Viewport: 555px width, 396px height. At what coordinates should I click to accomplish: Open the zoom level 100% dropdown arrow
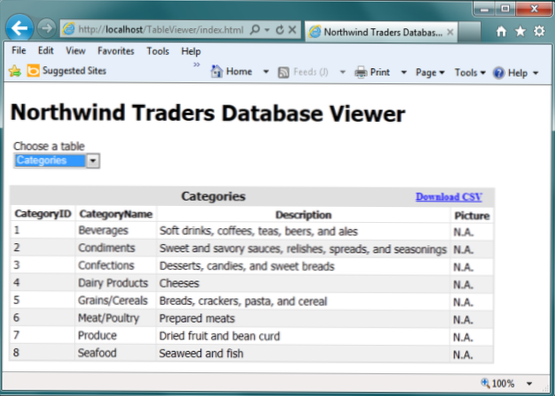(529, 383)
